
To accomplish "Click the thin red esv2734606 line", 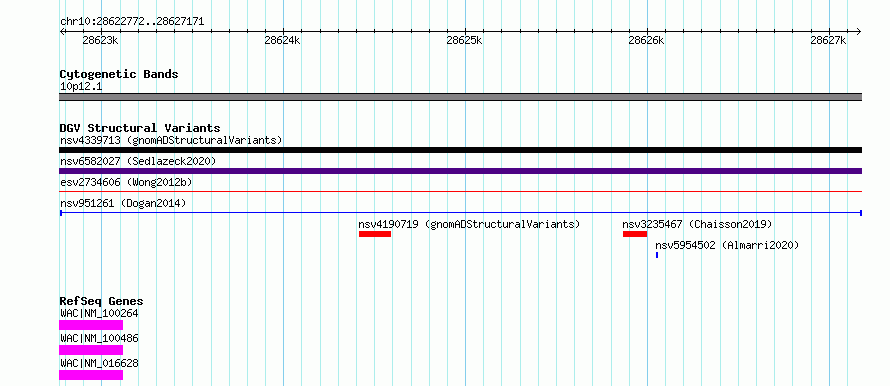I will coord(460,192).
